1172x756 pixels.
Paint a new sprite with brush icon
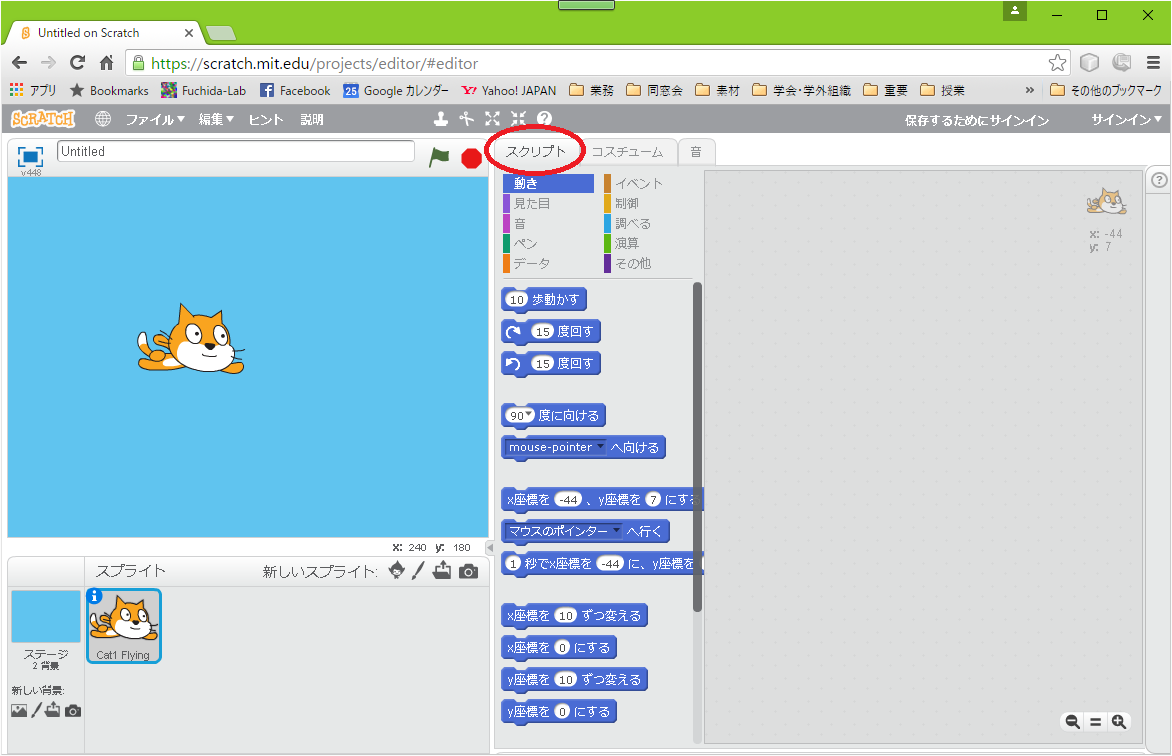point(419,571)
